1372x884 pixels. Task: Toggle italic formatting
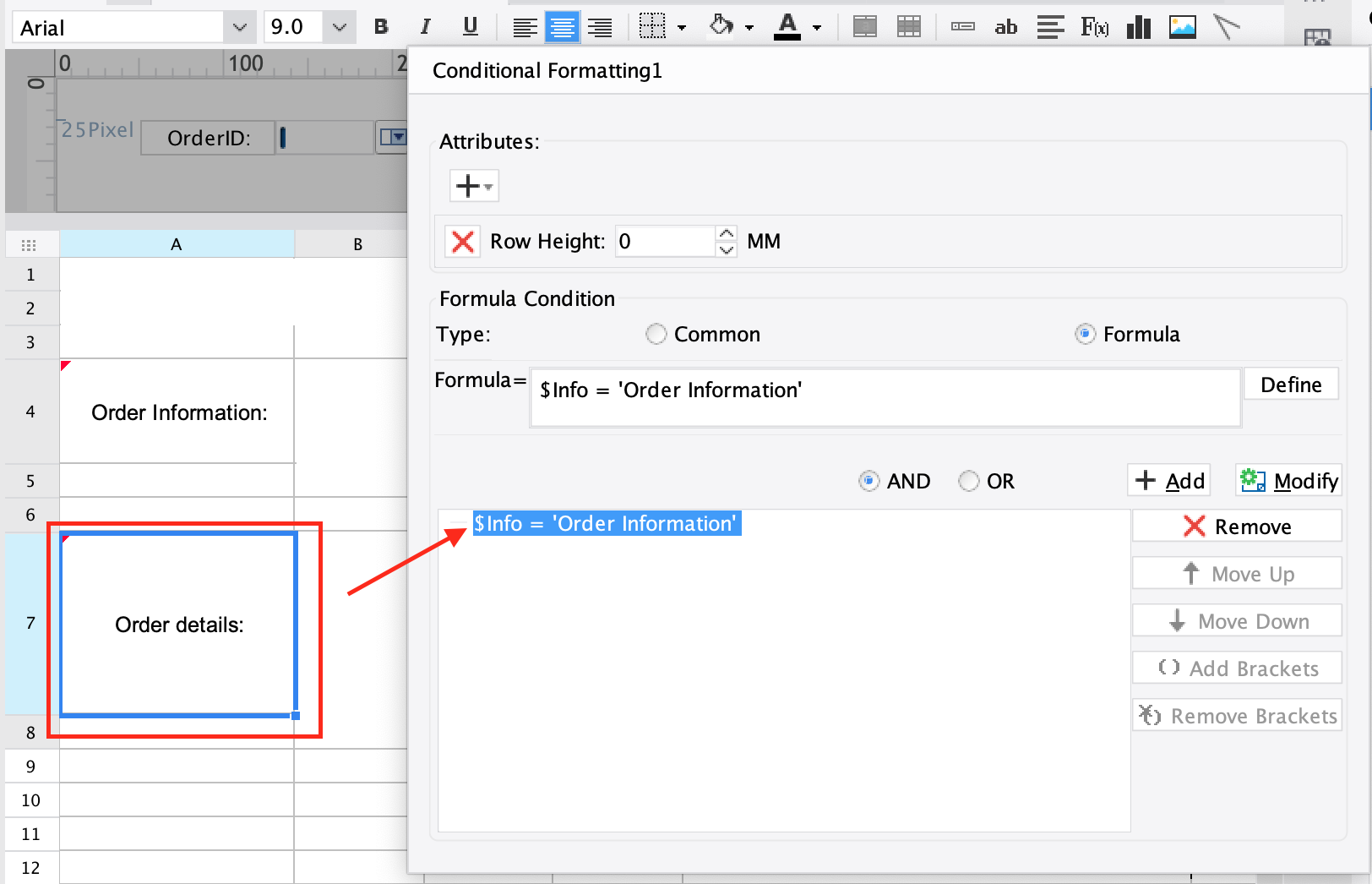(x=425, y=27)
